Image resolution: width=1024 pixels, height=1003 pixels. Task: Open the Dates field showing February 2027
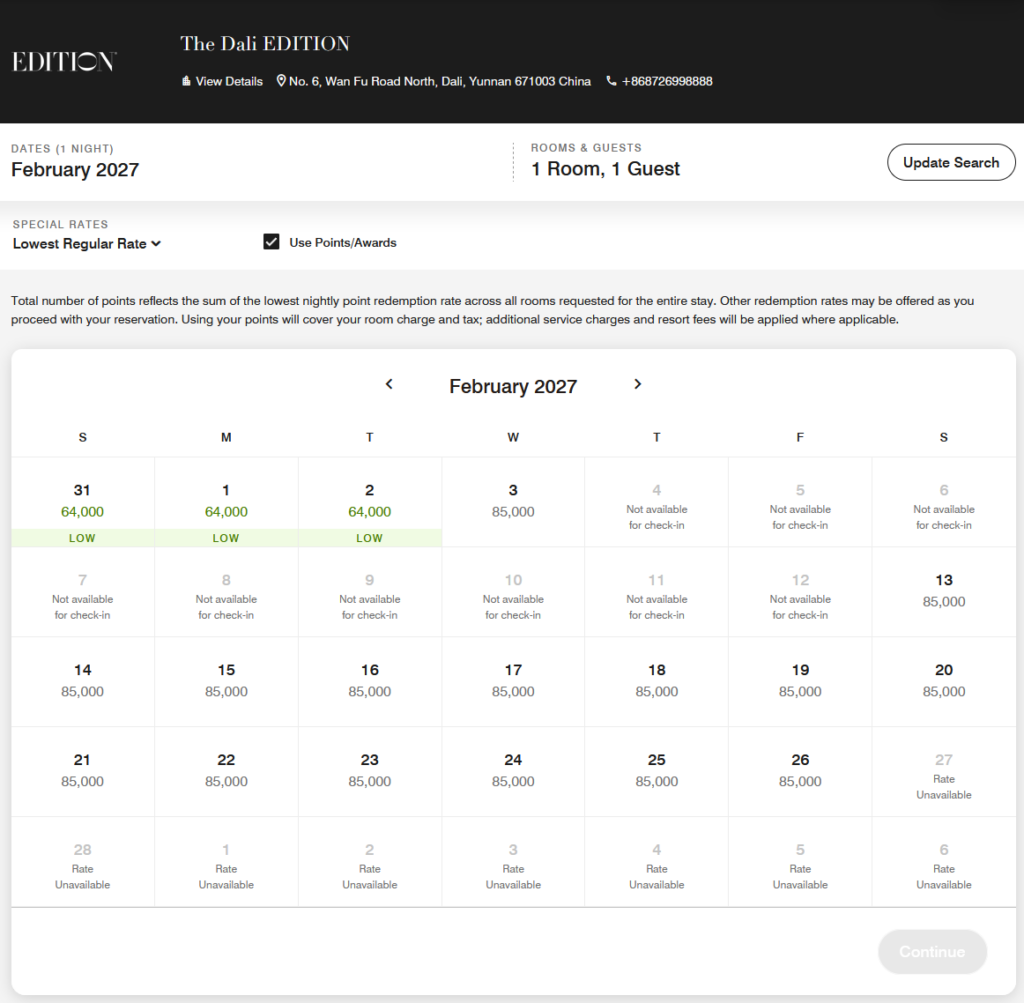(75, 170)
